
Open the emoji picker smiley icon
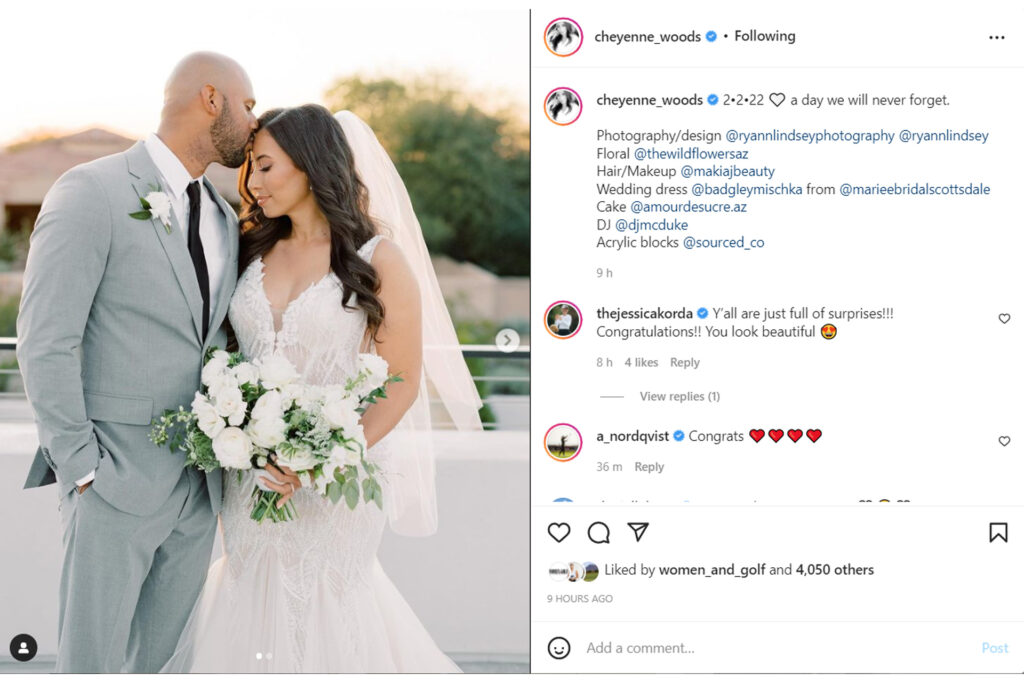[x=558, y=648]
